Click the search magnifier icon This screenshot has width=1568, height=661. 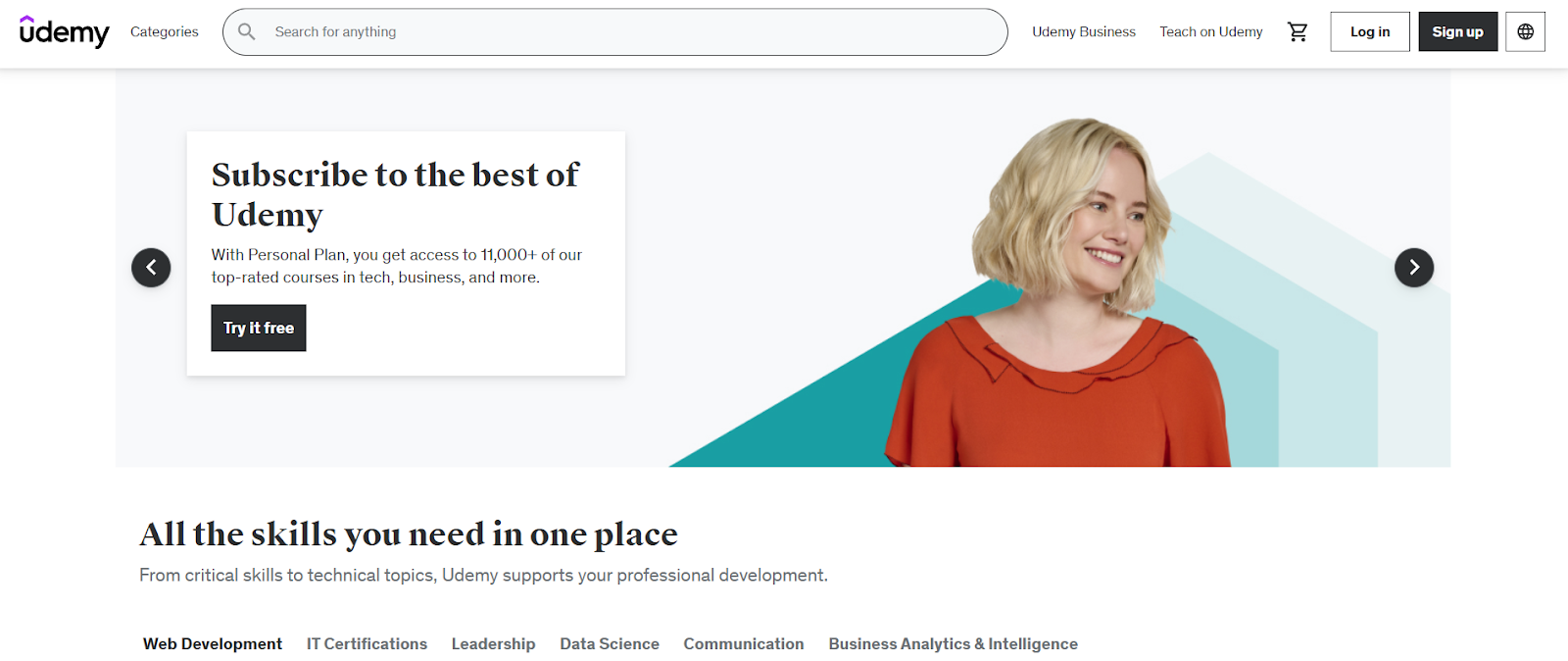[247, 32]
